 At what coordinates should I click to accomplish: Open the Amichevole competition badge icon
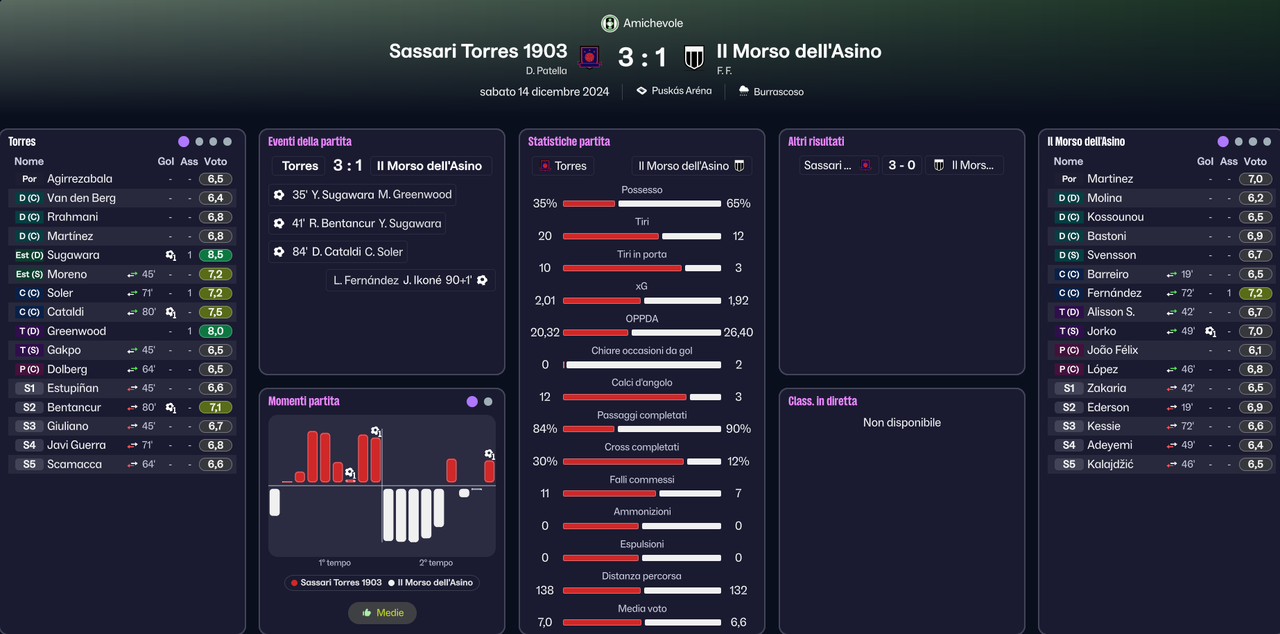tap(609, 23)
